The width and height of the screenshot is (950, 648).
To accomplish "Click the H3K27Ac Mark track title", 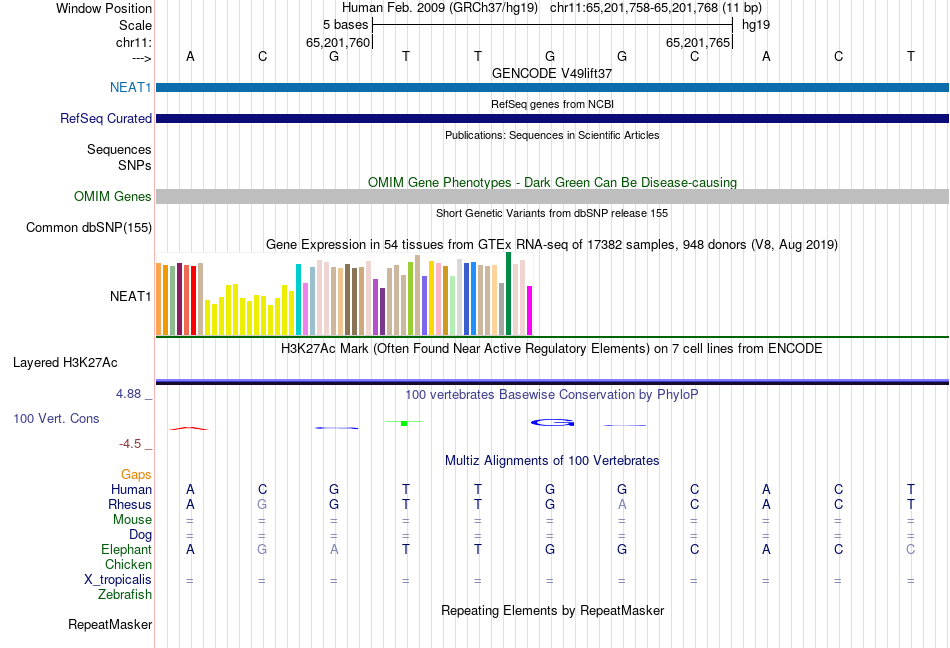I will tap(552, 349).
